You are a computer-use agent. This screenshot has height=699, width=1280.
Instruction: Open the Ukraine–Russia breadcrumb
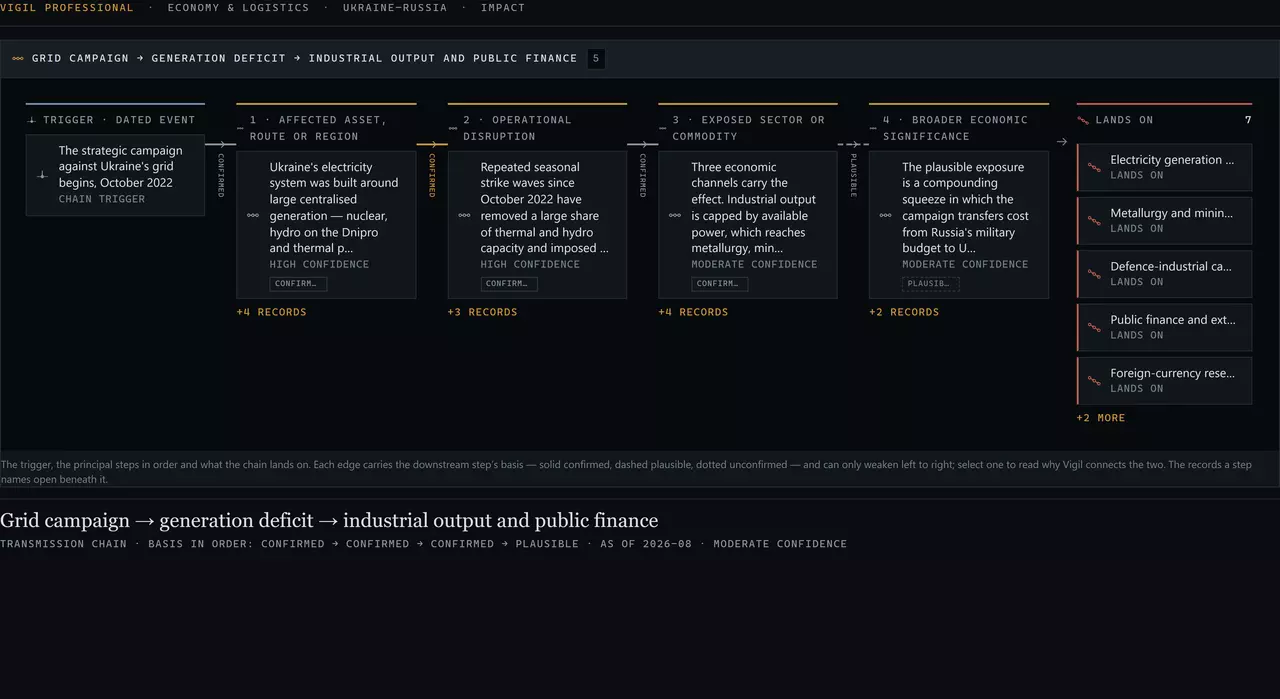click(x=394, y=8)
